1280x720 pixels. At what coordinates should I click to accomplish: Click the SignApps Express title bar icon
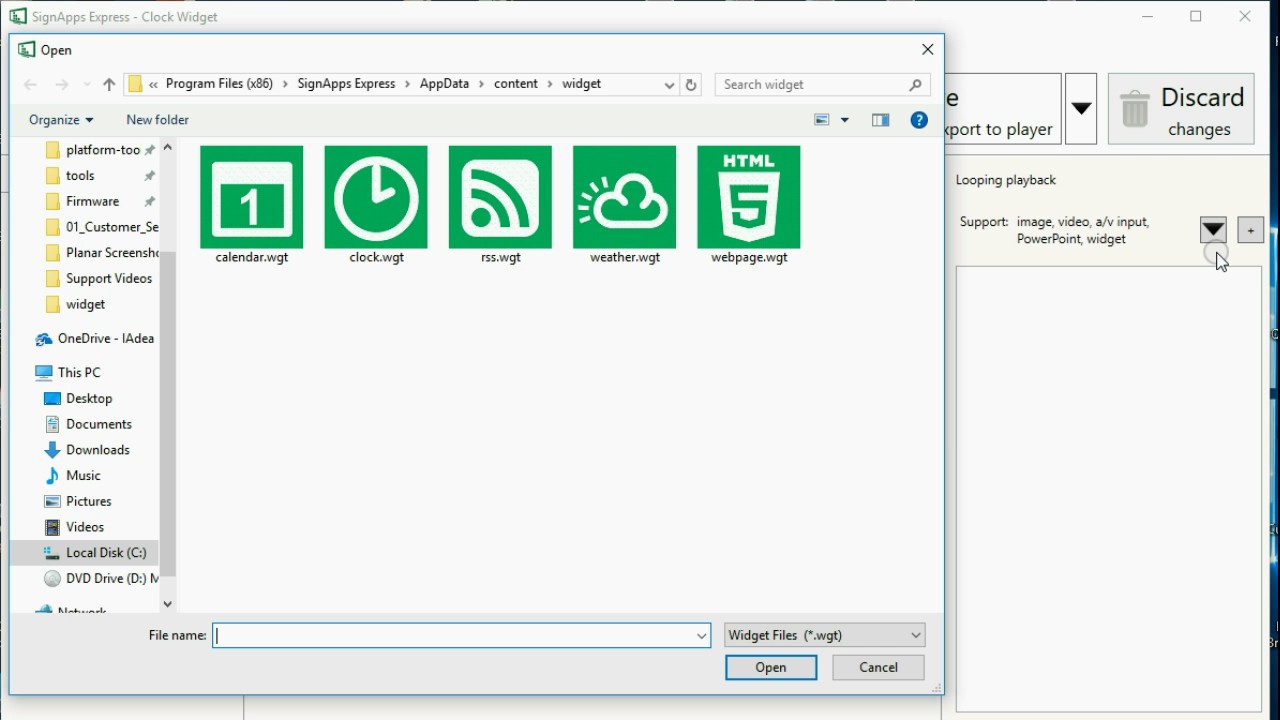pyautogui.click(x=18, y=16)
